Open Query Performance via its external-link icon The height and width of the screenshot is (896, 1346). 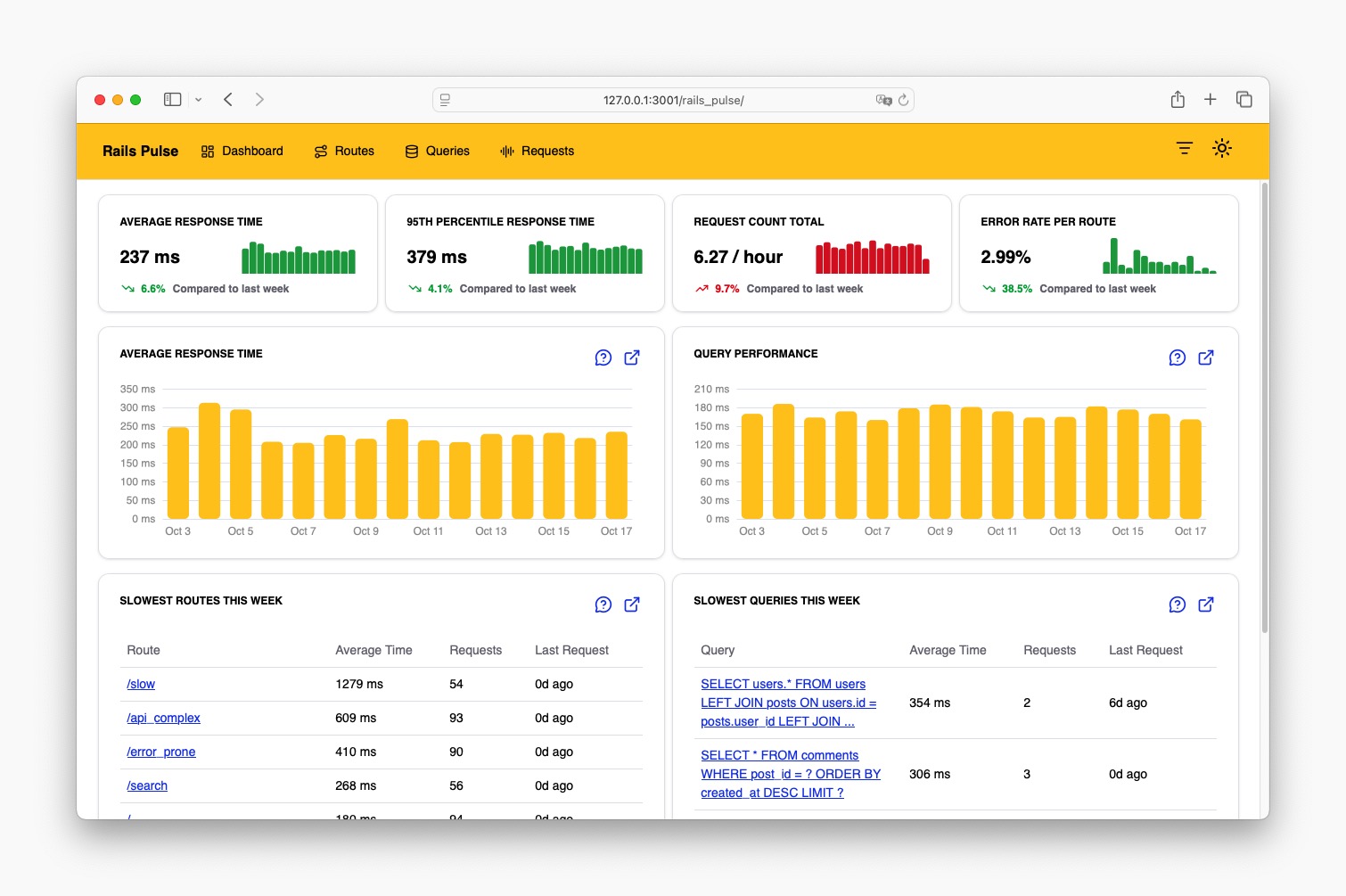coord(1206,358)
